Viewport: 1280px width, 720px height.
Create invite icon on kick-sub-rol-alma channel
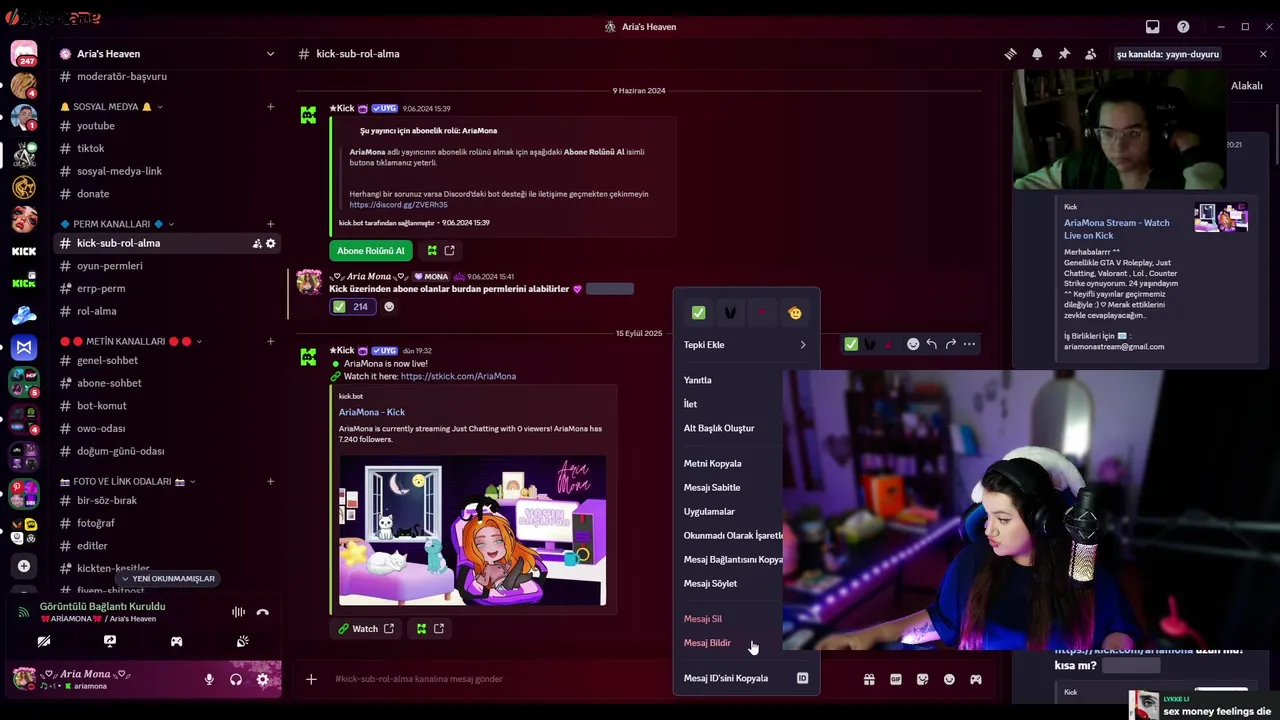coord(257,243)
